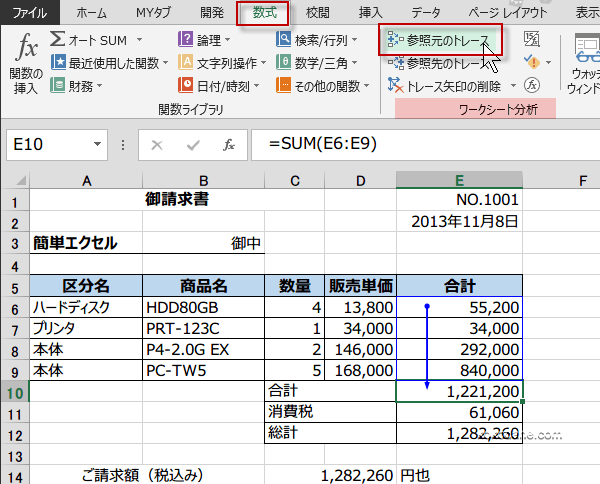The height and width of the screenshot is (484, 600).
Task: Expand the その他の関数 dropdown arrow
Action: pyautogui.click(x=367, y=86)
